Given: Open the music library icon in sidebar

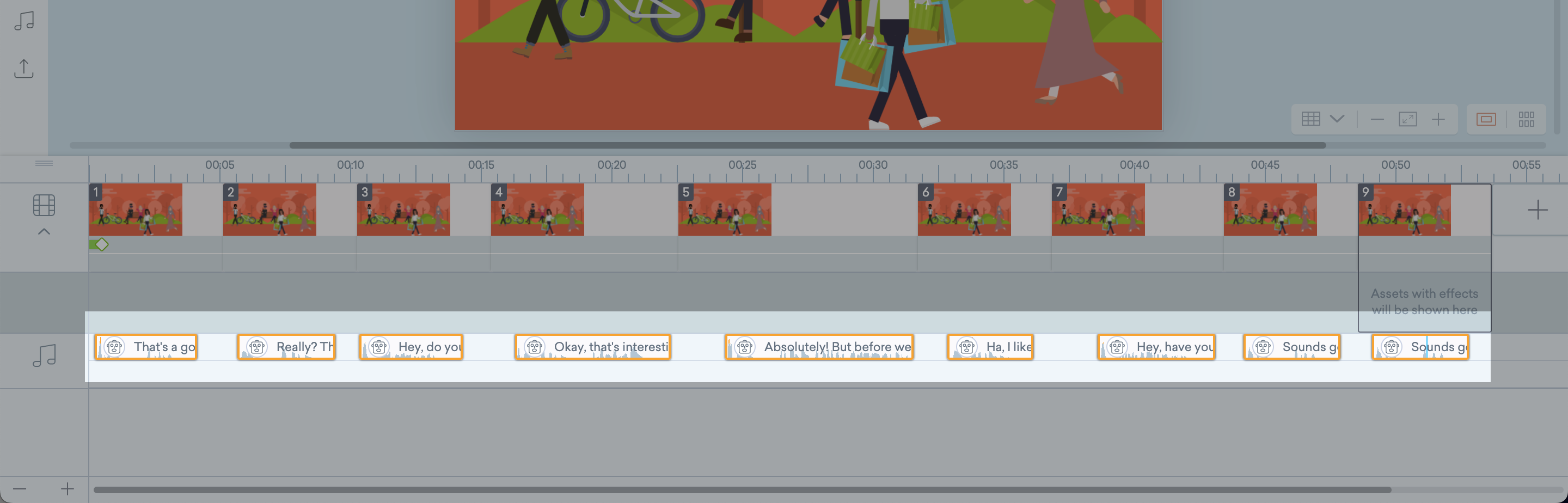Looking at the screenshot, I should coord(24,21).
